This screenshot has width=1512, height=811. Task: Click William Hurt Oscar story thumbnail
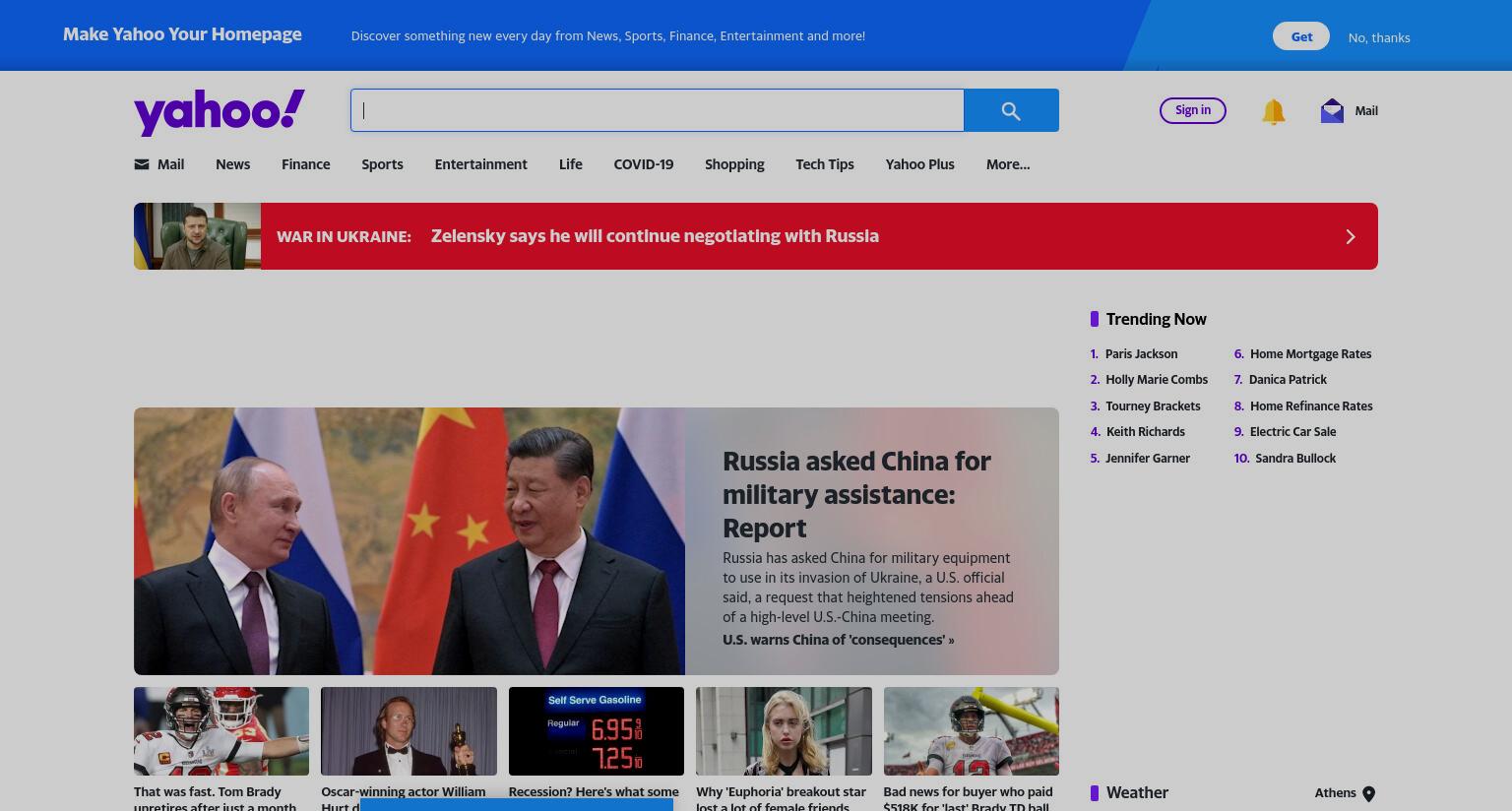[409, 731]
